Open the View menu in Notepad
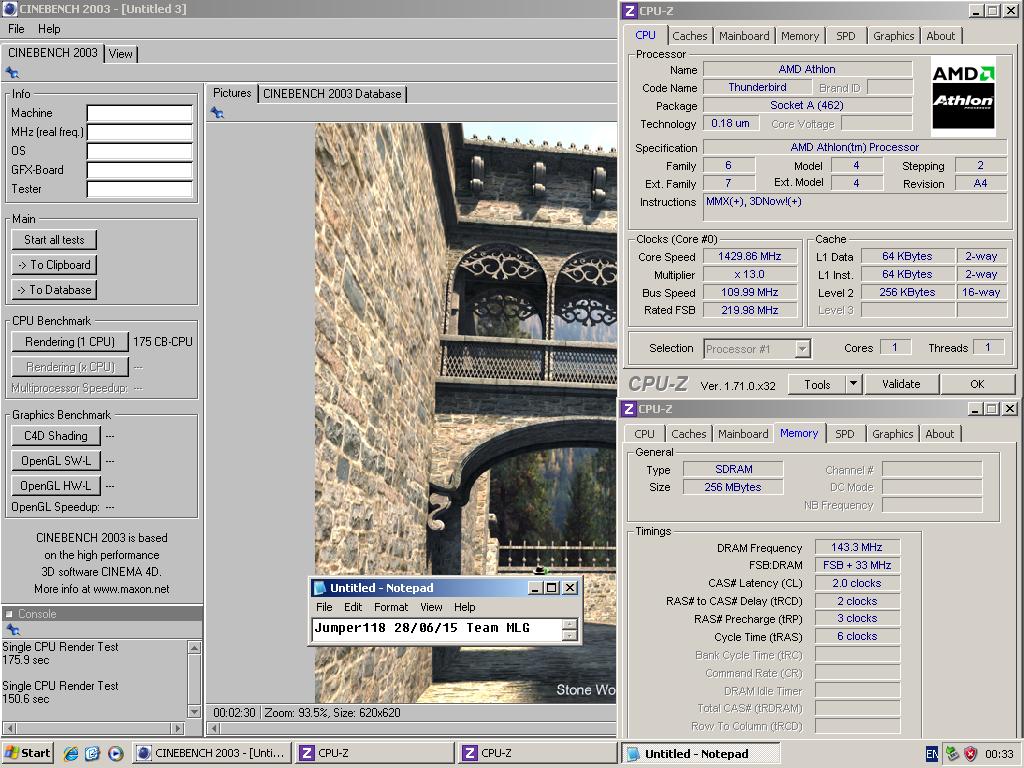The image size is (1024, 768). coord(431,607)
